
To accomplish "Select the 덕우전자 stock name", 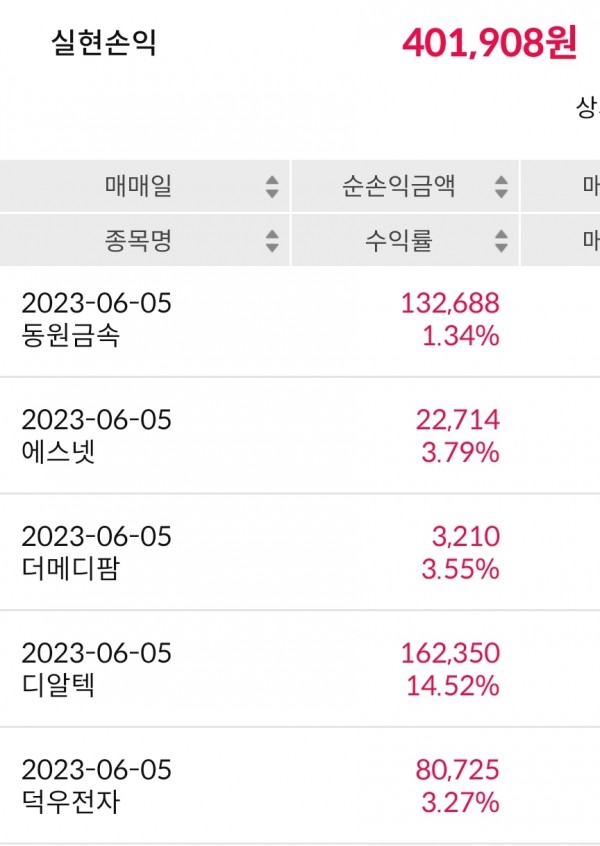I will point(70,803).
